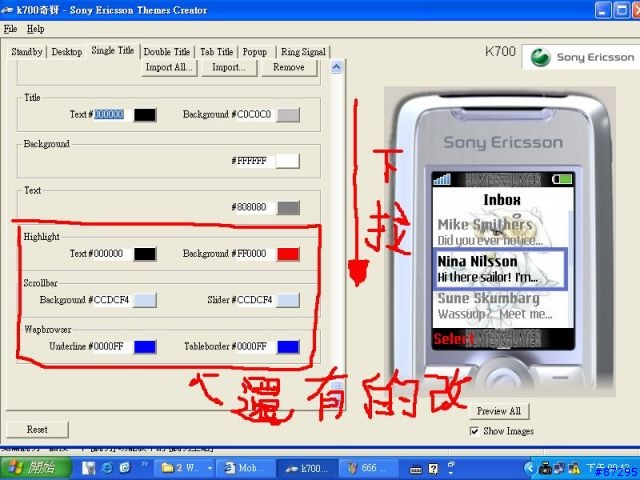This screenshot has height=480, width=640.
Task: Expand hidden system tray icons arrow
Action: click(529, 468)
